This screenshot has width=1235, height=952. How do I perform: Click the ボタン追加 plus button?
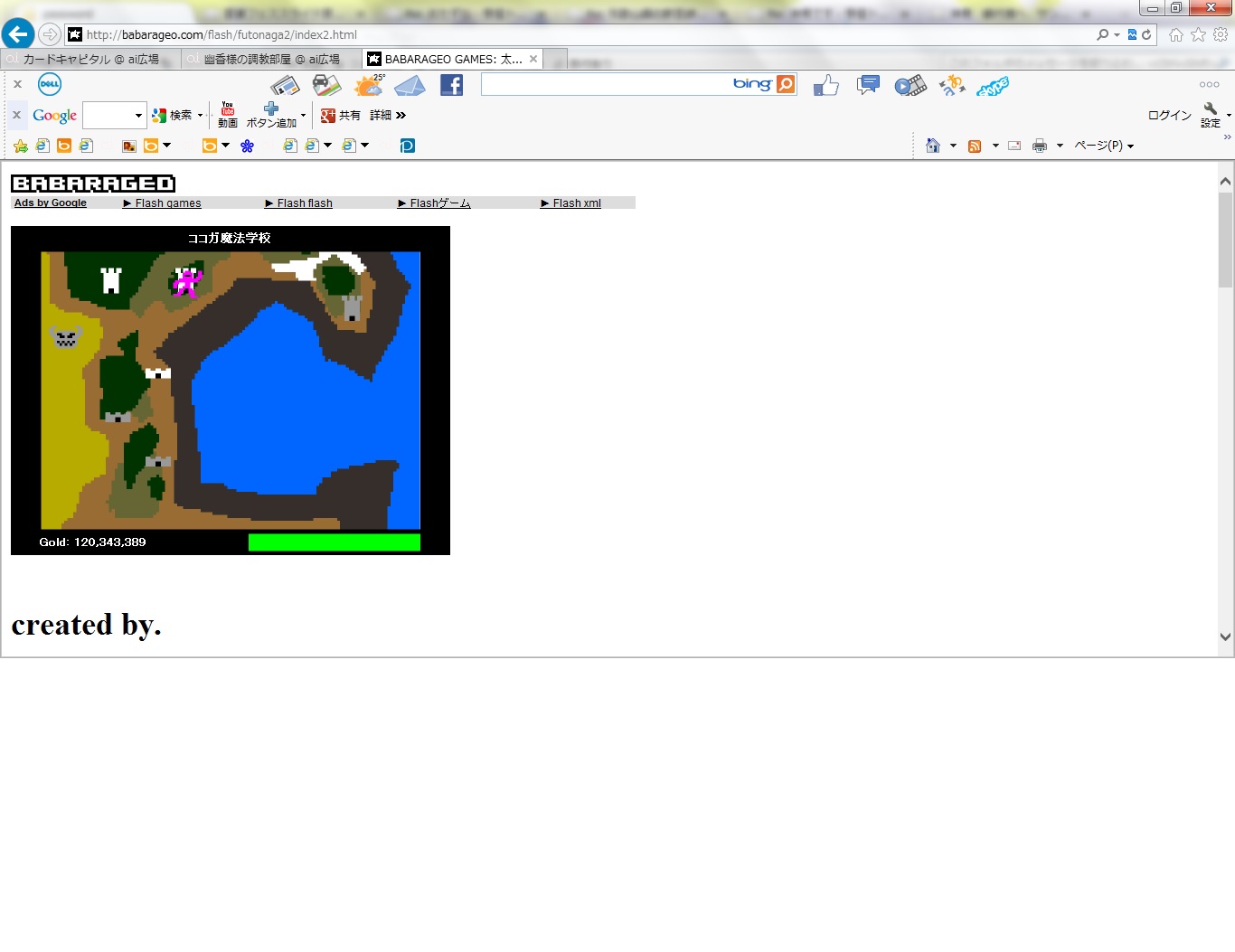[x=271, y=115]
